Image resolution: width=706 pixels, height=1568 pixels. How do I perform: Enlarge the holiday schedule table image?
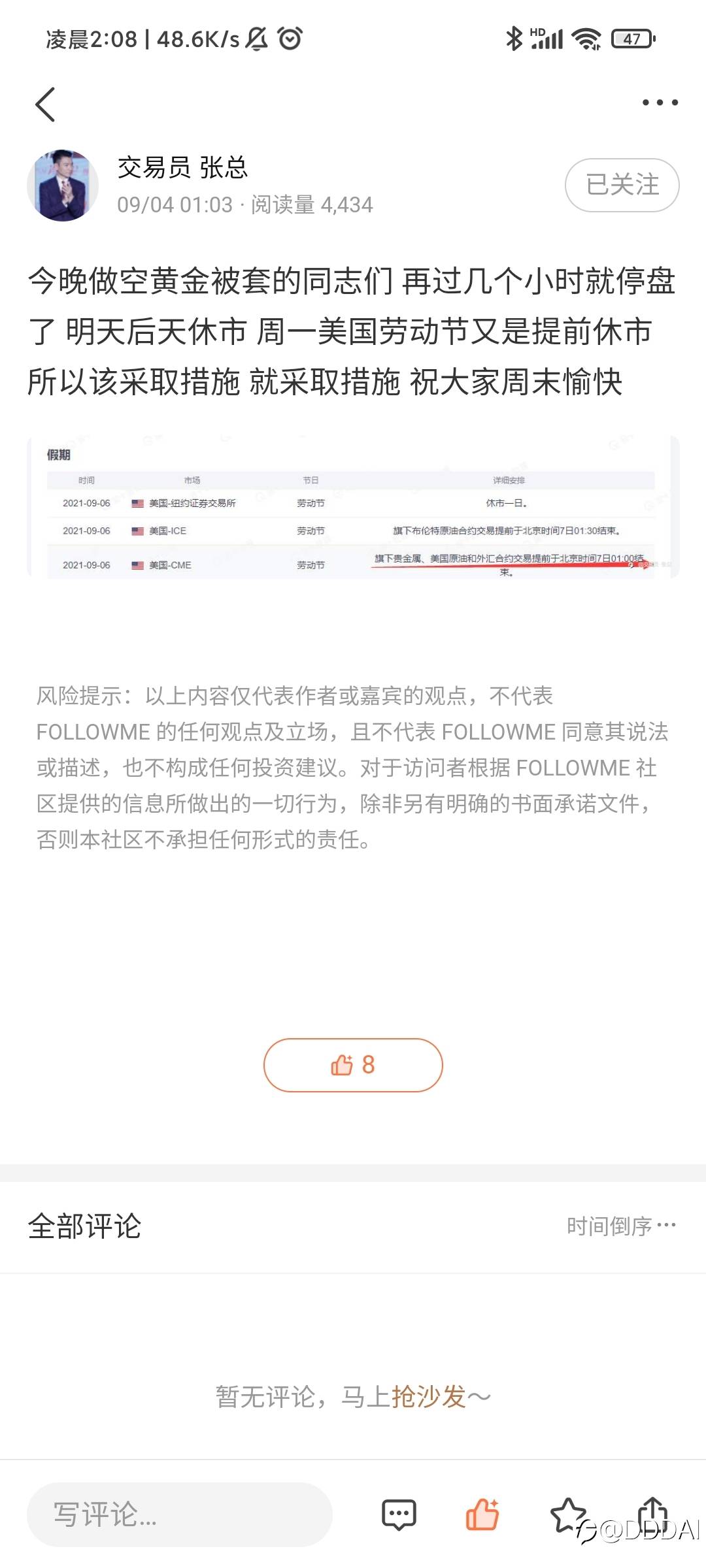click(x=353, y=507)
